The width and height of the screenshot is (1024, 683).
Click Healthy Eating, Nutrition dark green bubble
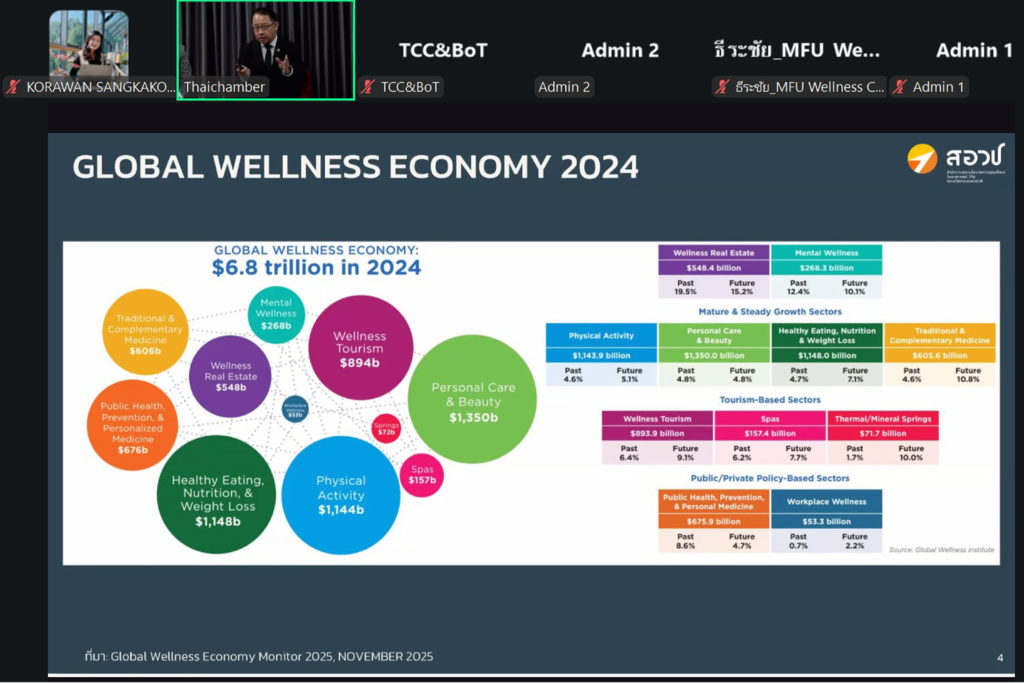(x=217, y=493)
